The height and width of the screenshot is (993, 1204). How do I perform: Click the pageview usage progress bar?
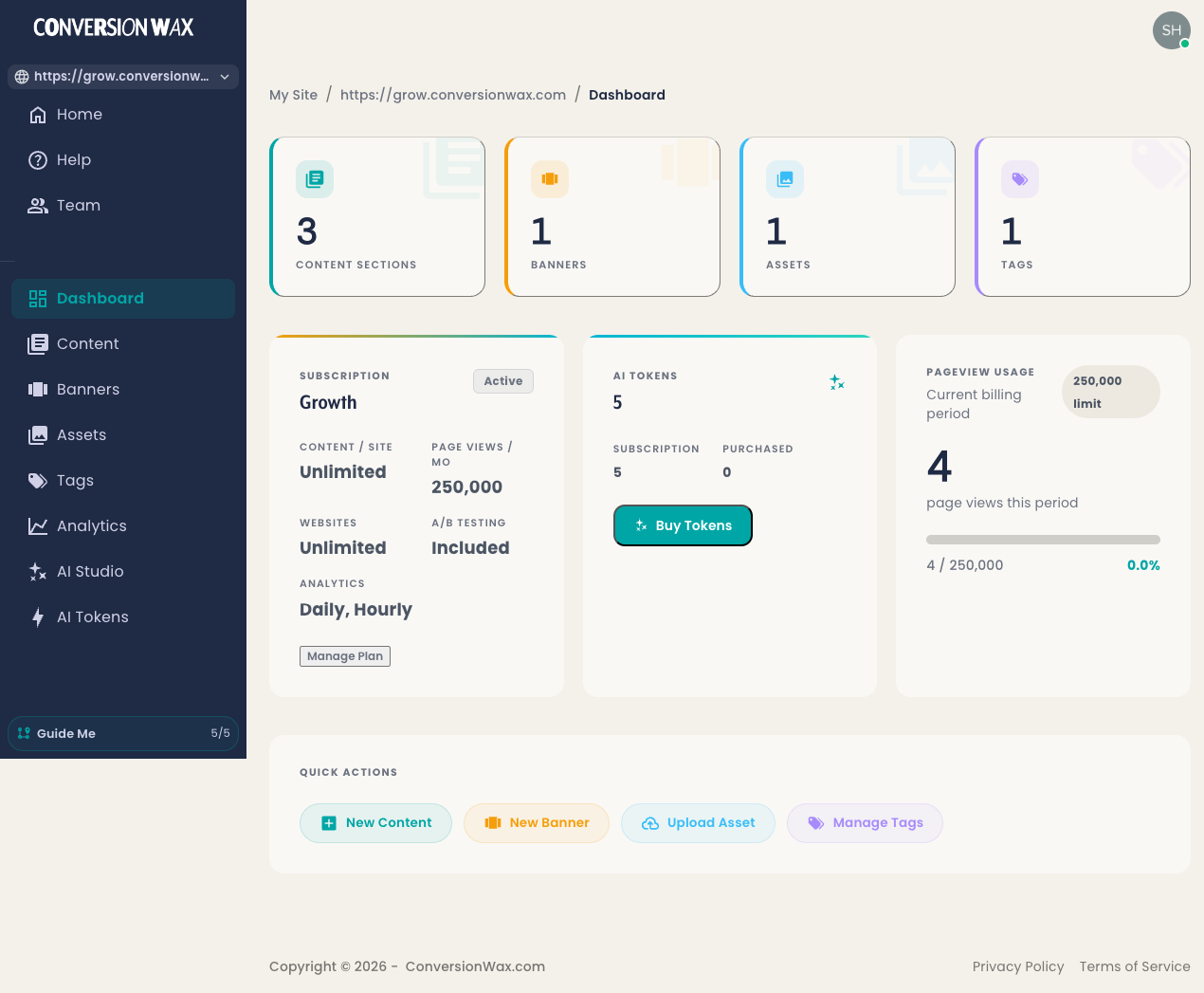click(x=1043, y=539)
